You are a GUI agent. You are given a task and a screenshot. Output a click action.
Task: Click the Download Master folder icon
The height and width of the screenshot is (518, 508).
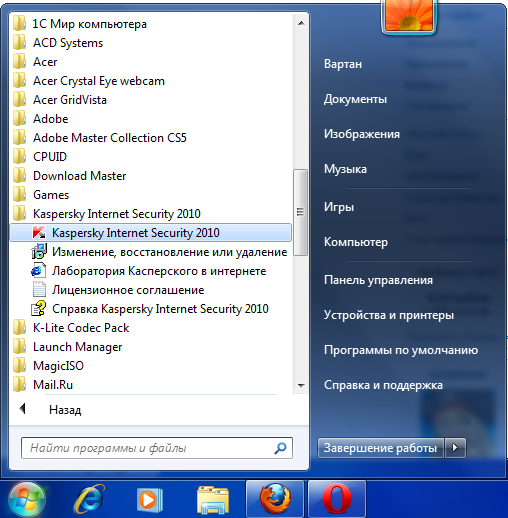coord(20,176)
